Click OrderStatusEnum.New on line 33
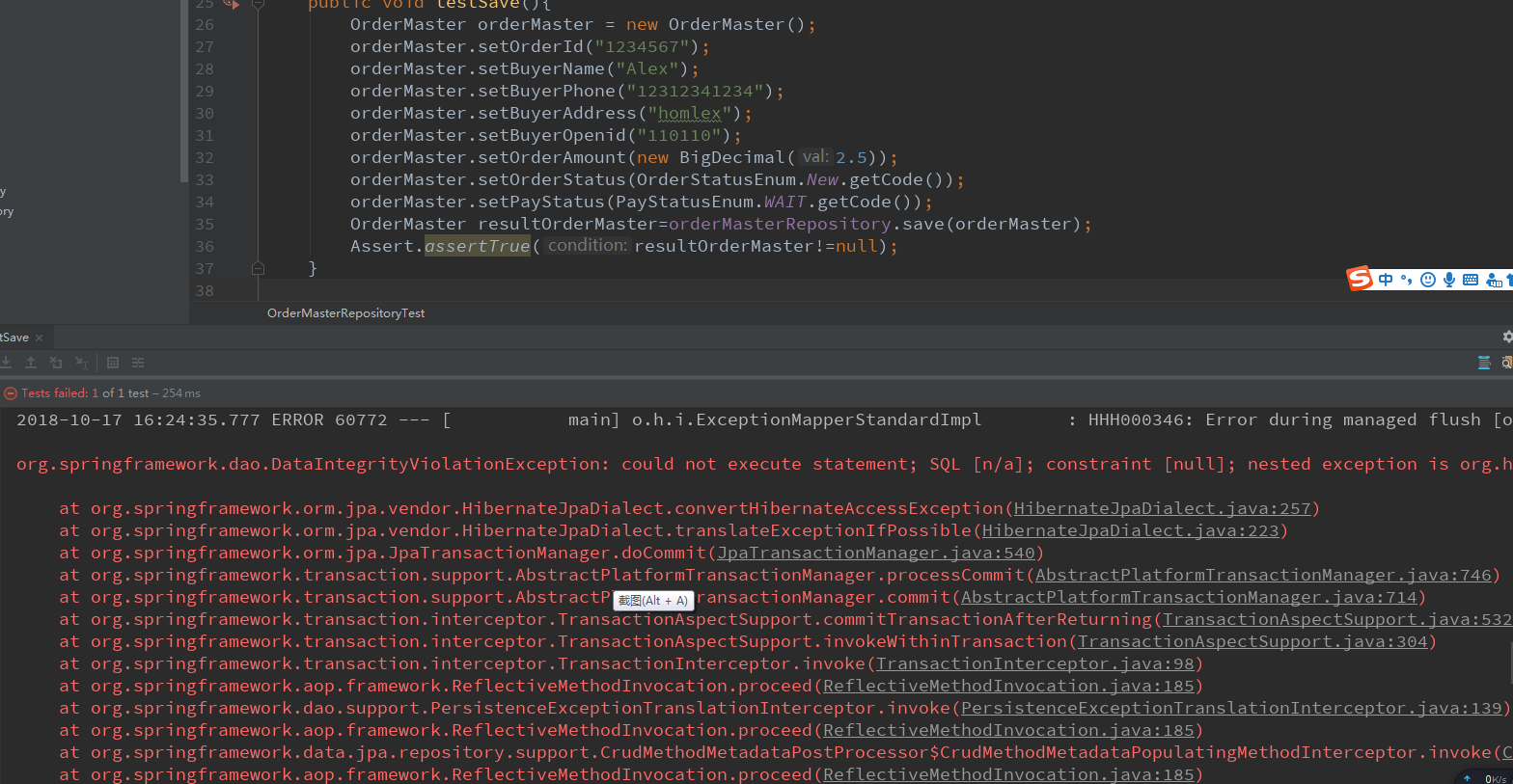 tap(737, 179)
